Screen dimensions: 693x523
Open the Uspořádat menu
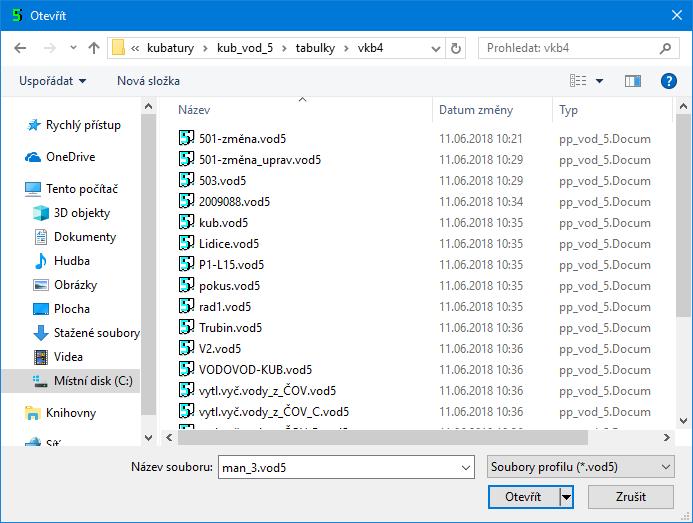pos(52,81)
